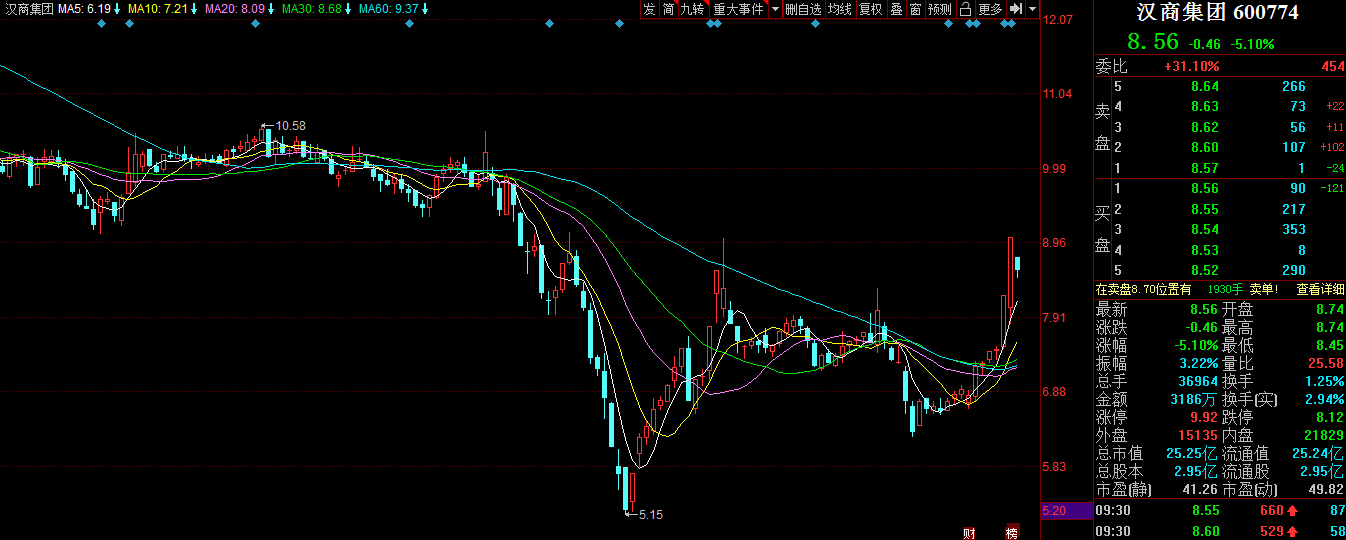Click 12.07 label on price axis

click(x=1057, y=20)
